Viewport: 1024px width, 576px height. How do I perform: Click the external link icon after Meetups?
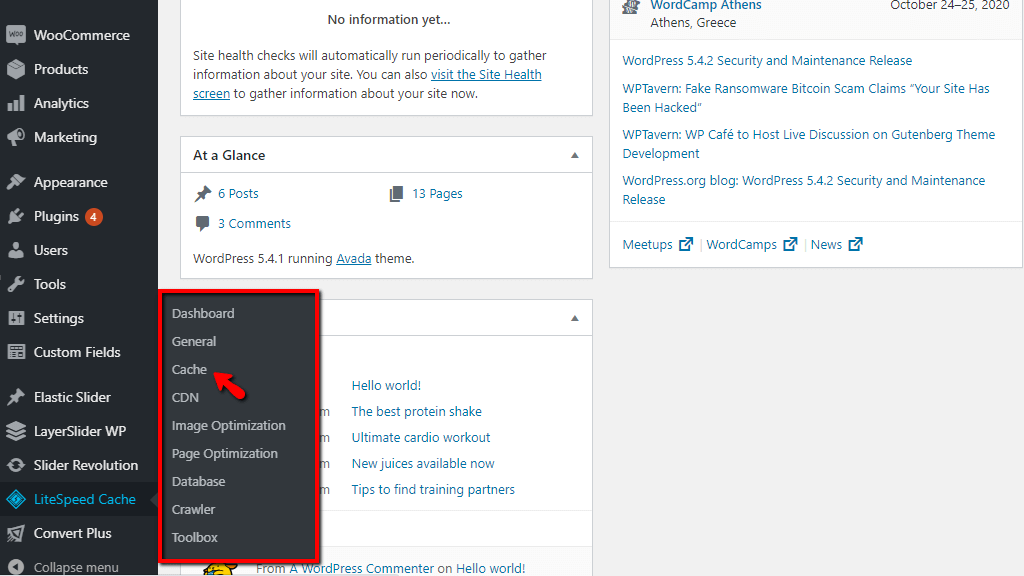tap(686, 244)
